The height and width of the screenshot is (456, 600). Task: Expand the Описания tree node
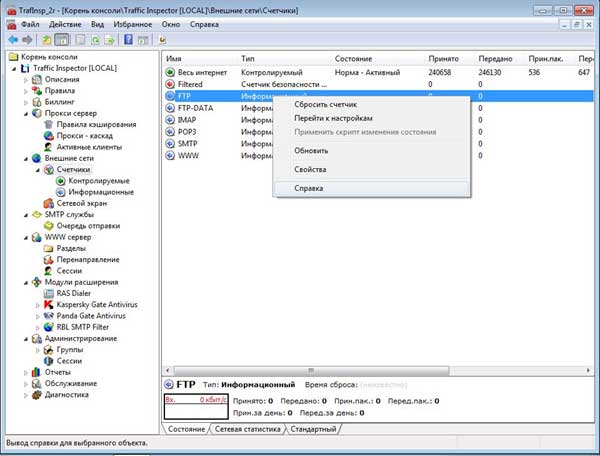[x=26, y=80]
